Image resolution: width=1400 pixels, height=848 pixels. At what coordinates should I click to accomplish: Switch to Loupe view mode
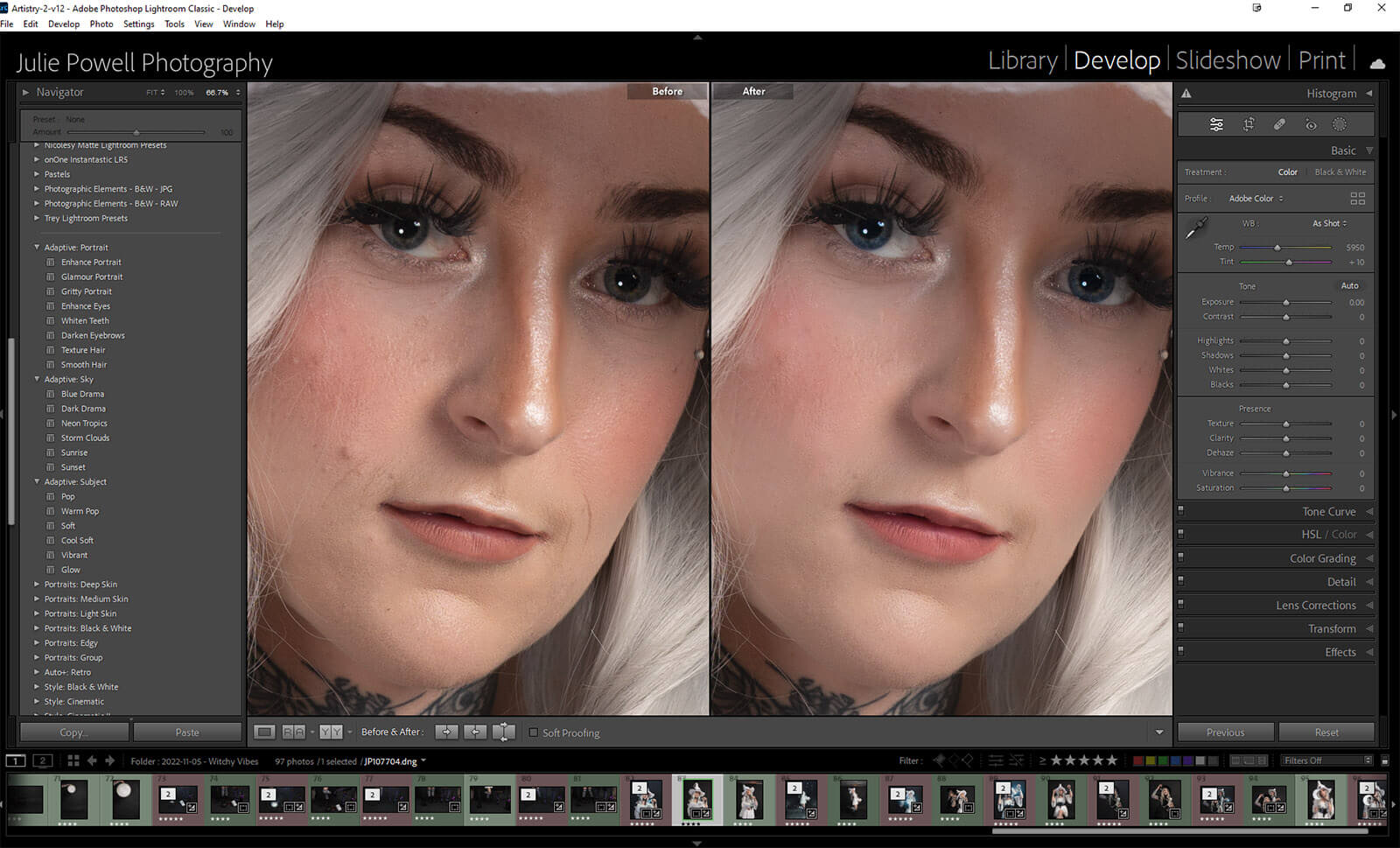(x=264, y=732)
